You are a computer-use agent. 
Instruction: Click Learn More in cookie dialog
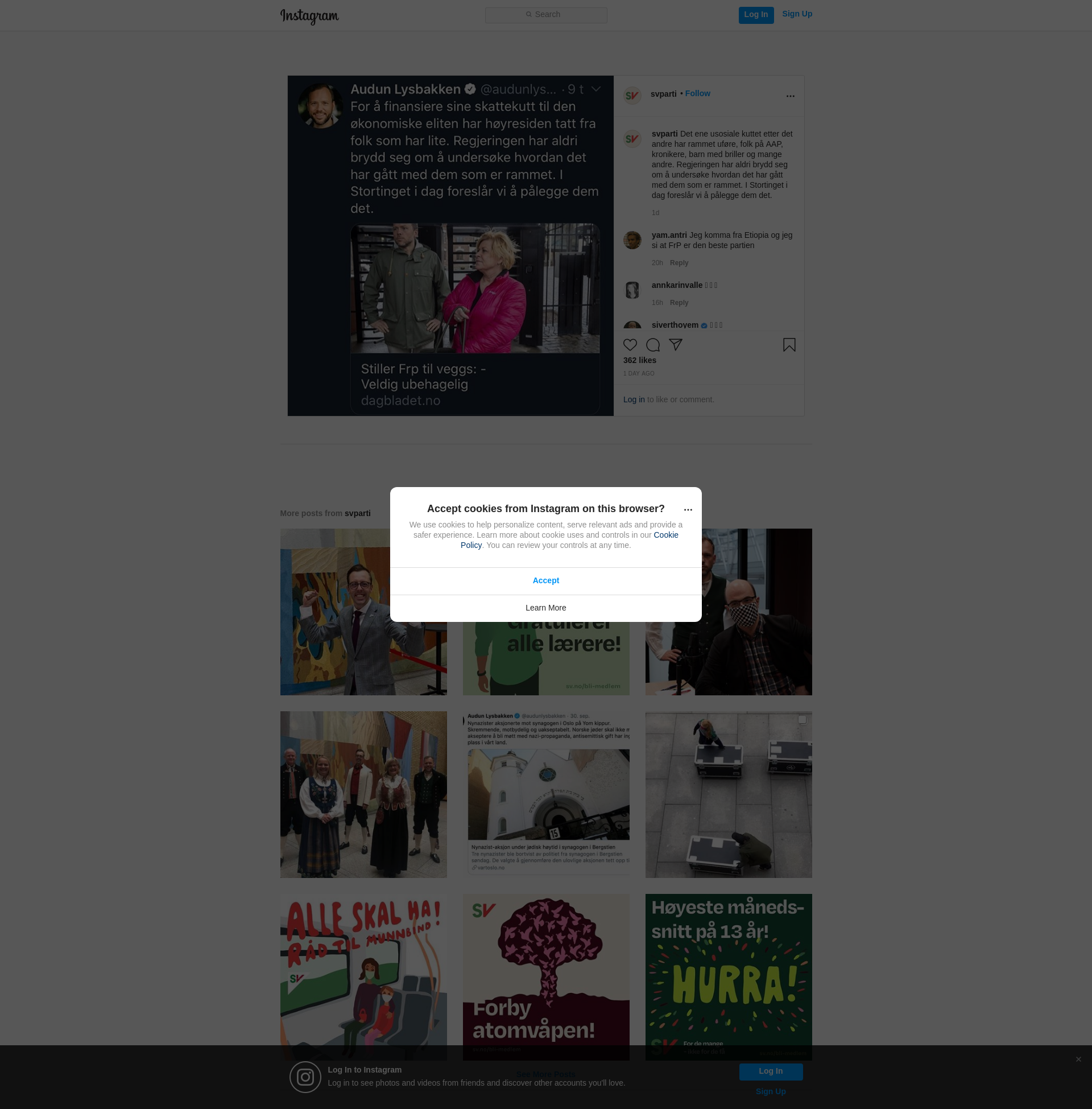(545, 608)
